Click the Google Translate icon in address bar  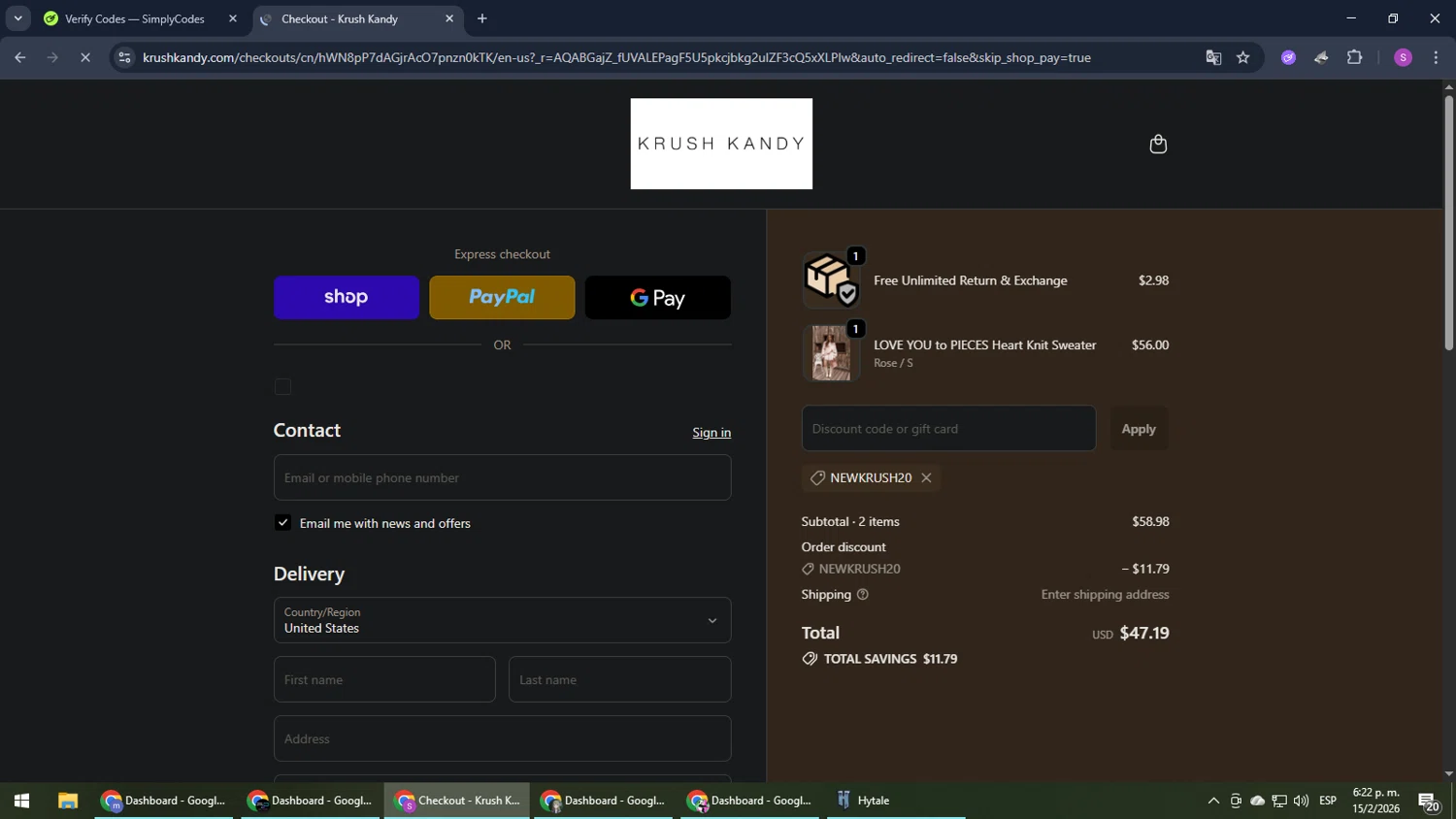tap(1213, 57)
